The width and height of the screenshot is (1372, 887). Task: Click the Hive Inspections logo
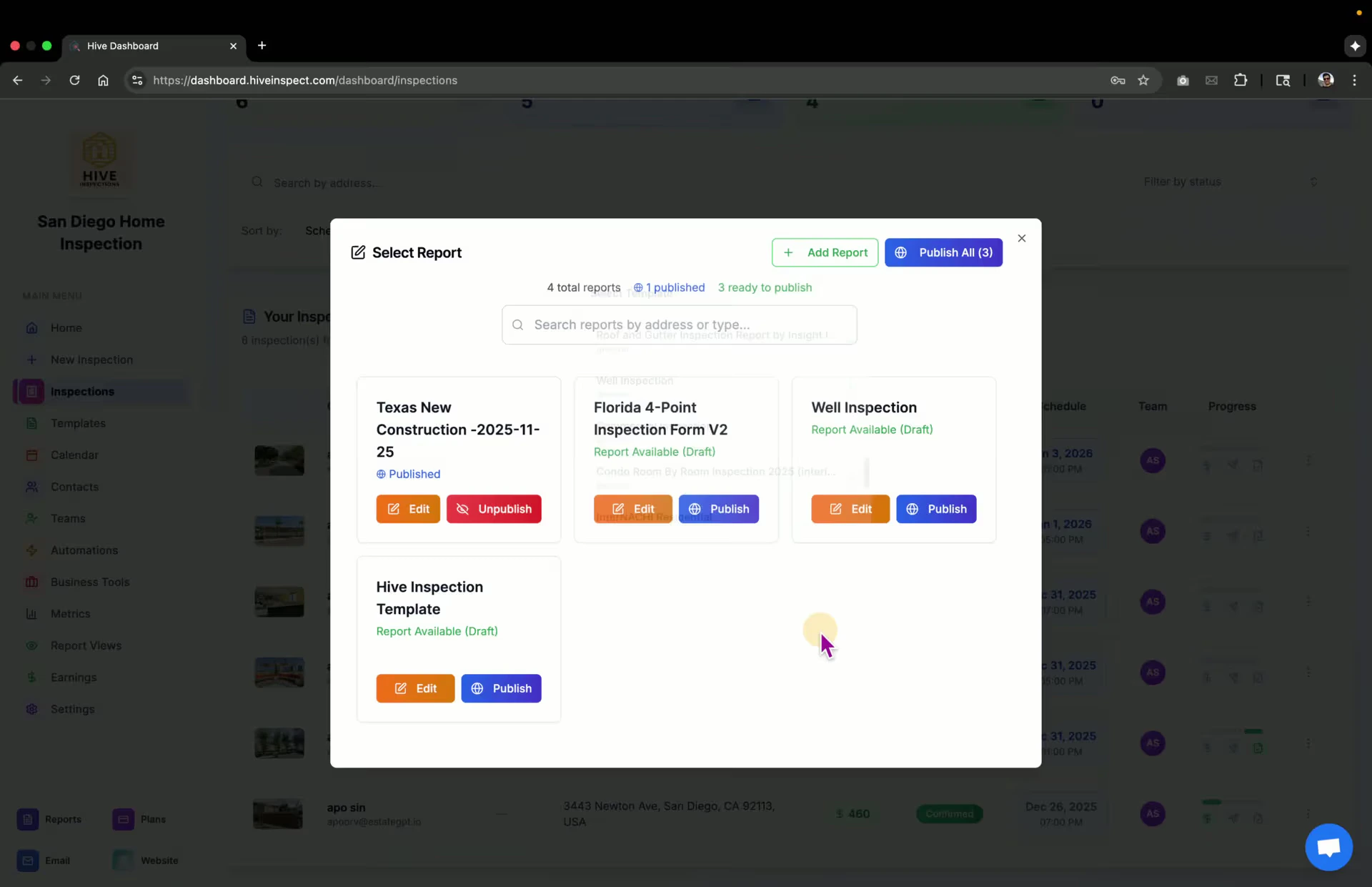[x=100, y=161]
